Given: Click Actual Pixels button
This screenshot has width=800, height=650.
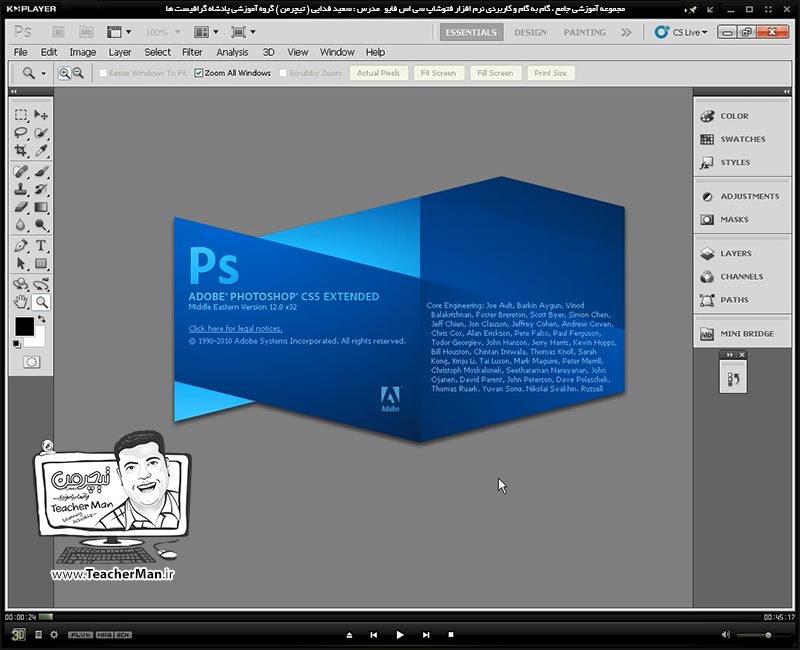Looking at the screenshot, I should tap(379, 73).
